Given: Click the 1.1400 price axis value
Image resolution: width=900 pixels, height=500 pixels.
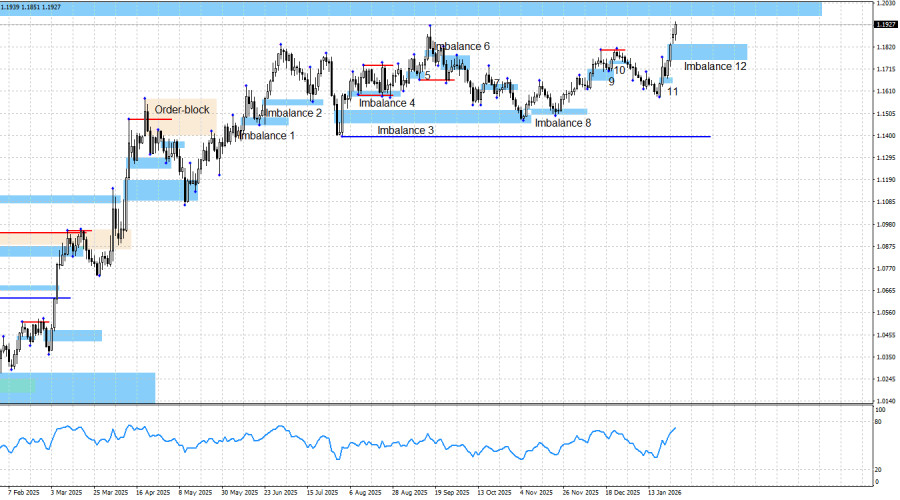Looking at the screenshot, I should [886, 136].
